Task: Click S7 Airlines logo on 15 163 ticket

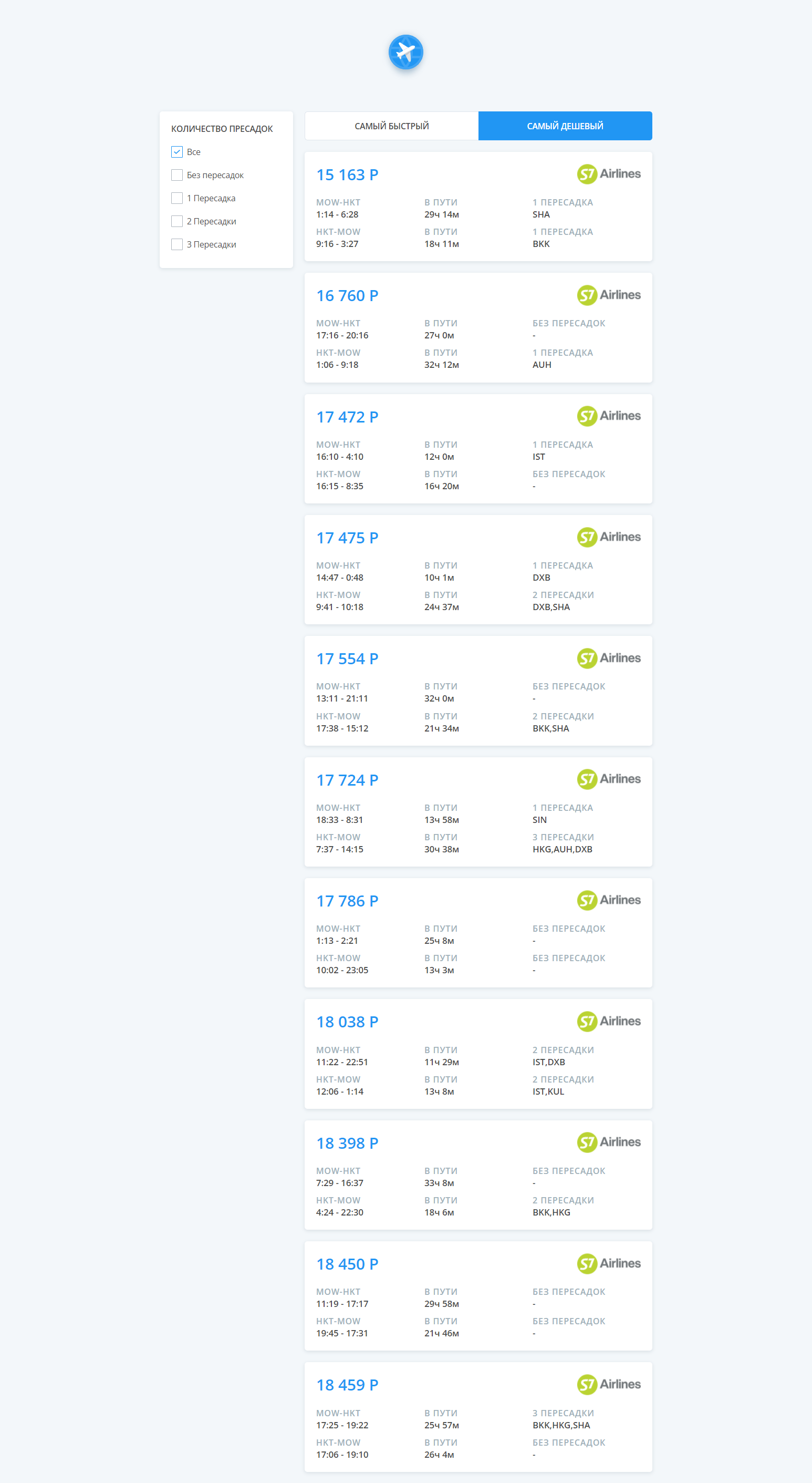Action: (609, 174)
